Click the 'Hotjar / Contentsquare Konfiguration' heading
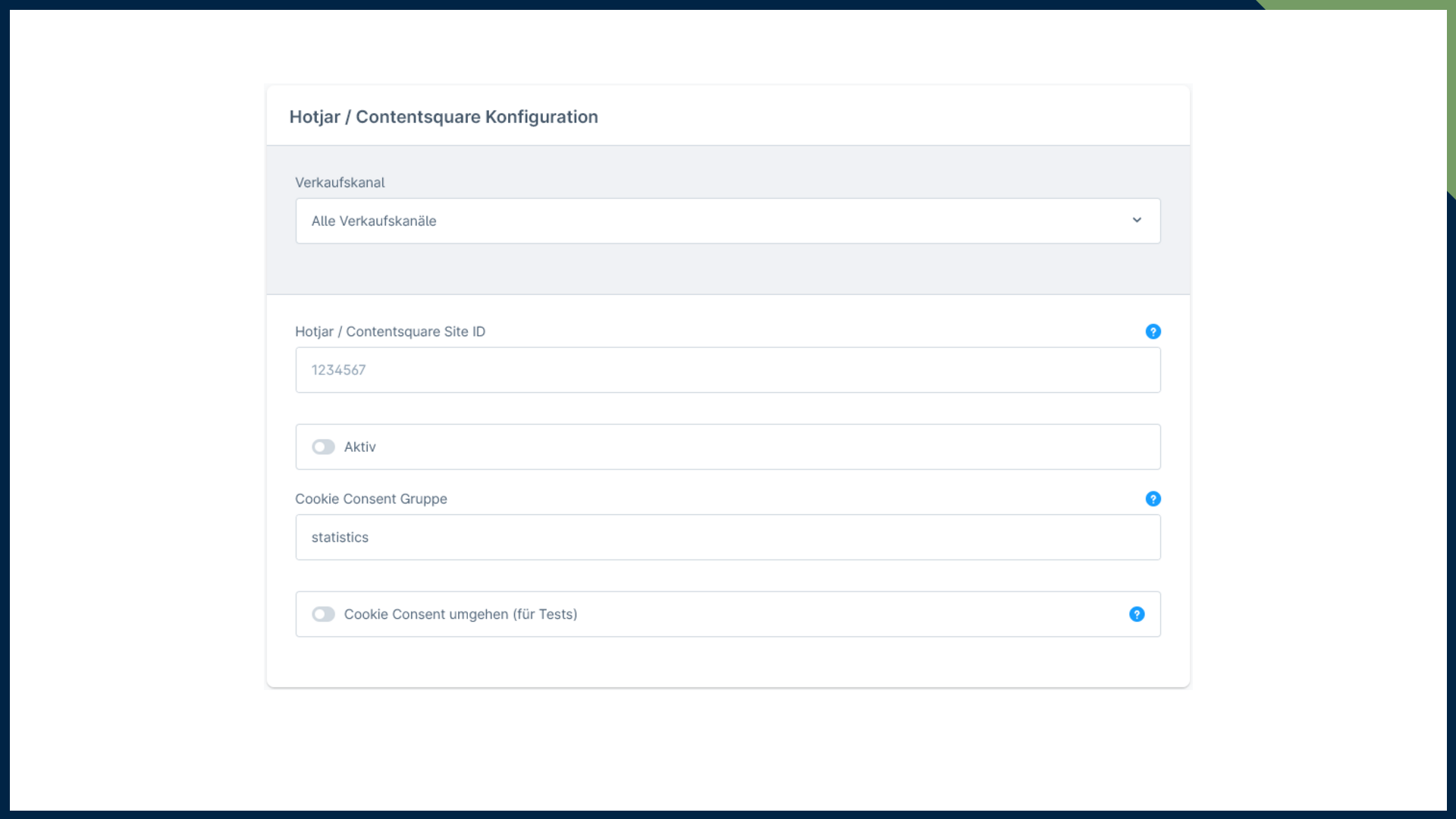 [x=444, y=117]
